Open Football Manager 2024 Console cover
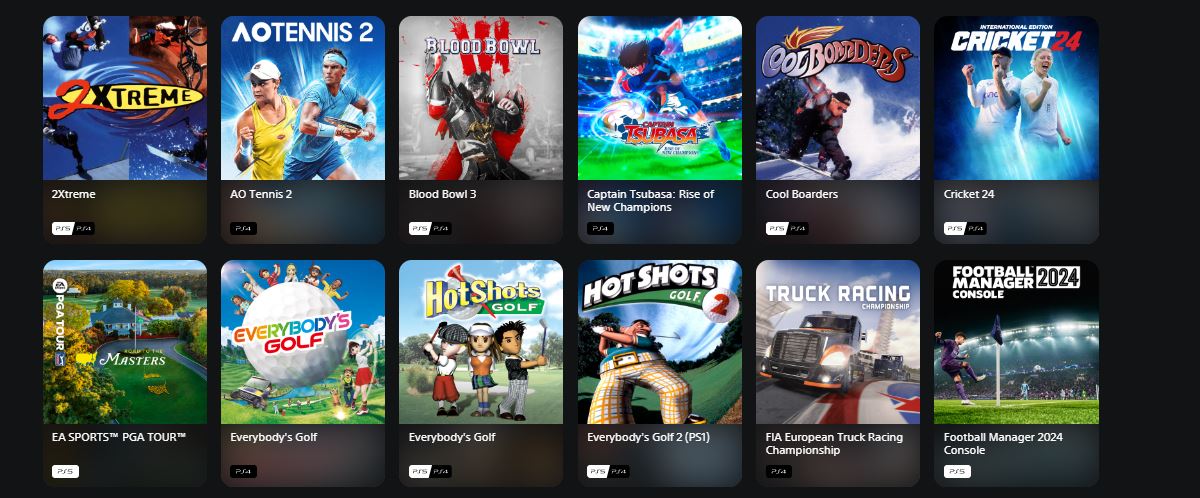 (1016, 342)
